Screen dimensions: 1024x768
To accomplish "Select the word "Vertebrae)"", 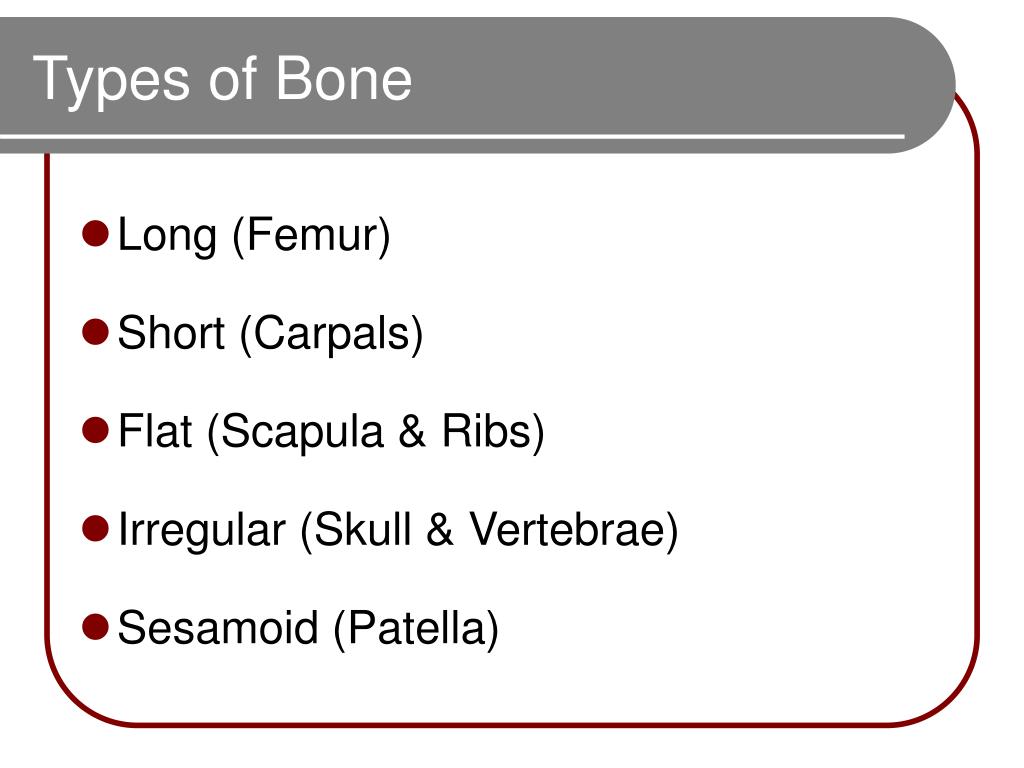I will coord(575,530).
